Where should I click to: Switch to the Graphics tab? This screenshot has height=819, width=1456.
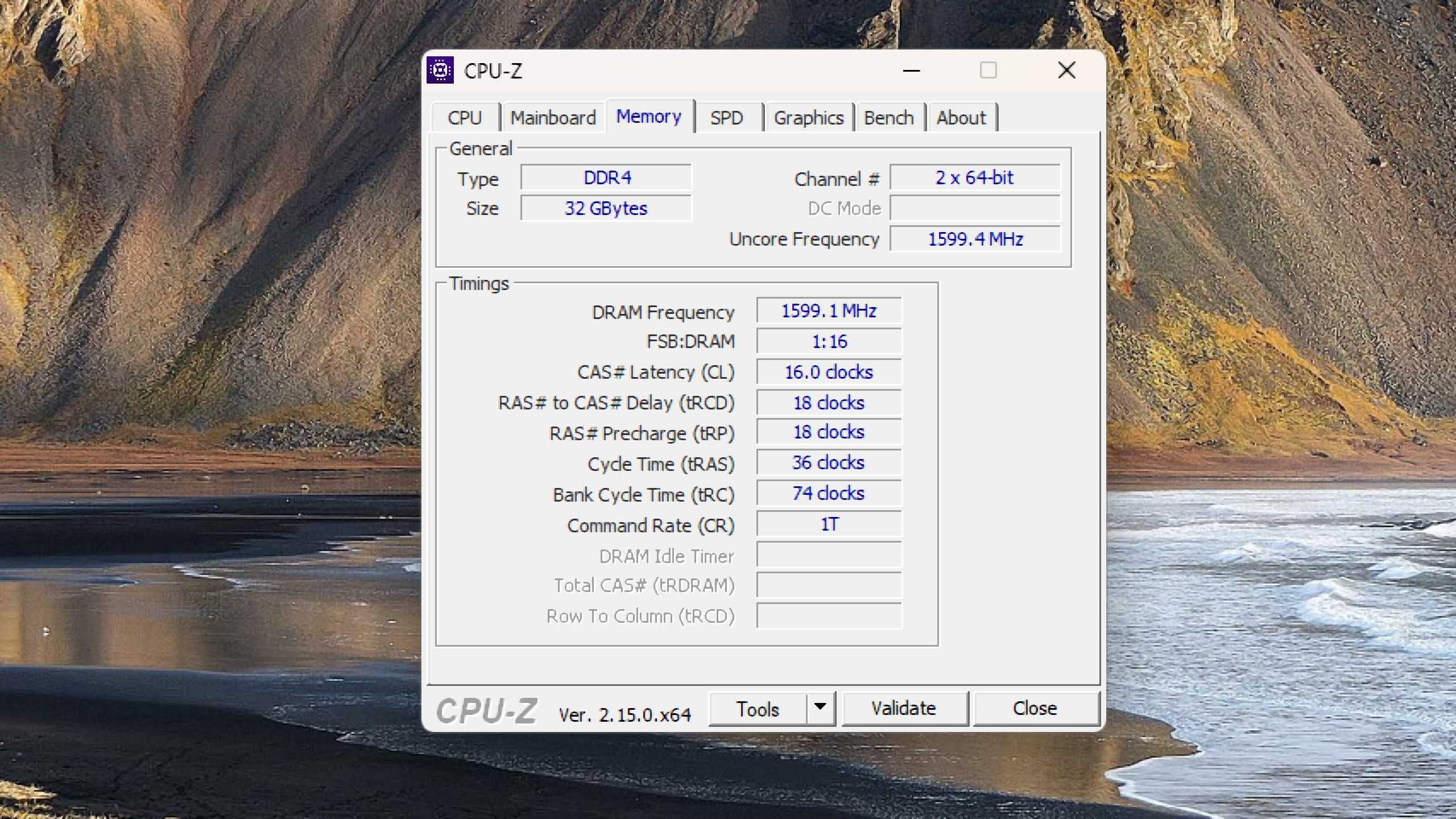click(x=809, y=118)
